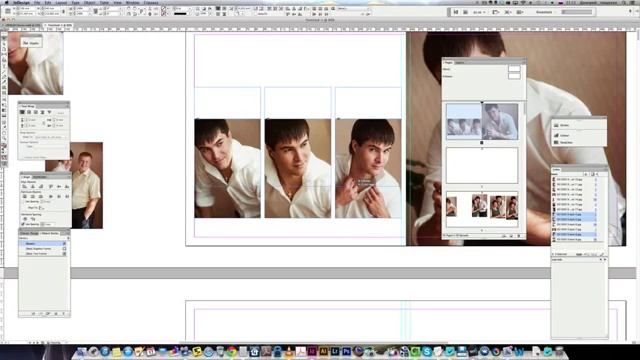Click trash icon at bottom of Pages panel

pyautogui.click(x=519, y=236)
